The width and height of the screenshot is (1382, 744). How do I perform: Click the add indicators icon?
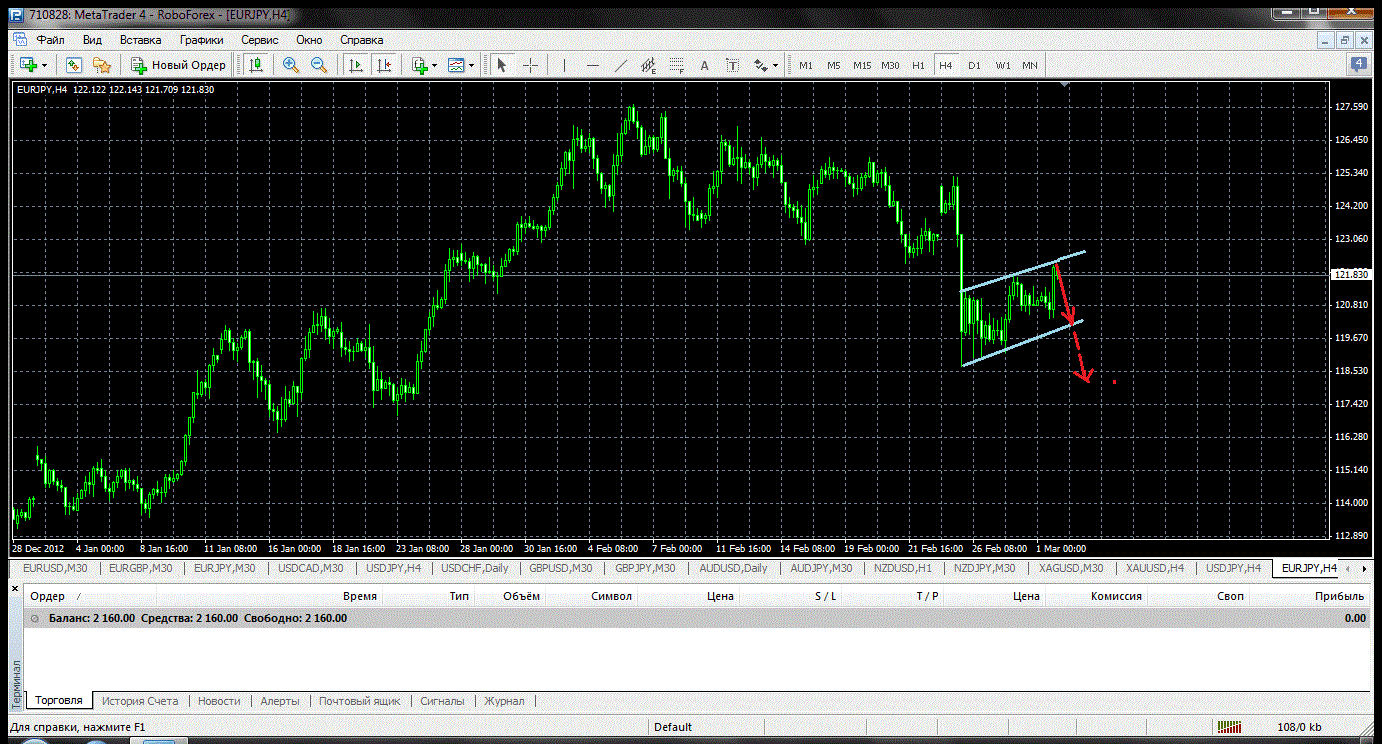pyautogui.click(x=420, y=65)
